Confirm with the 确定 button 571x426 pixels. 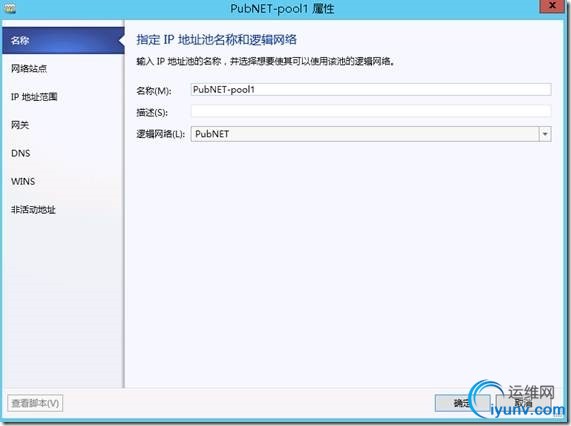pyautogui.click(x=462, y=403)
